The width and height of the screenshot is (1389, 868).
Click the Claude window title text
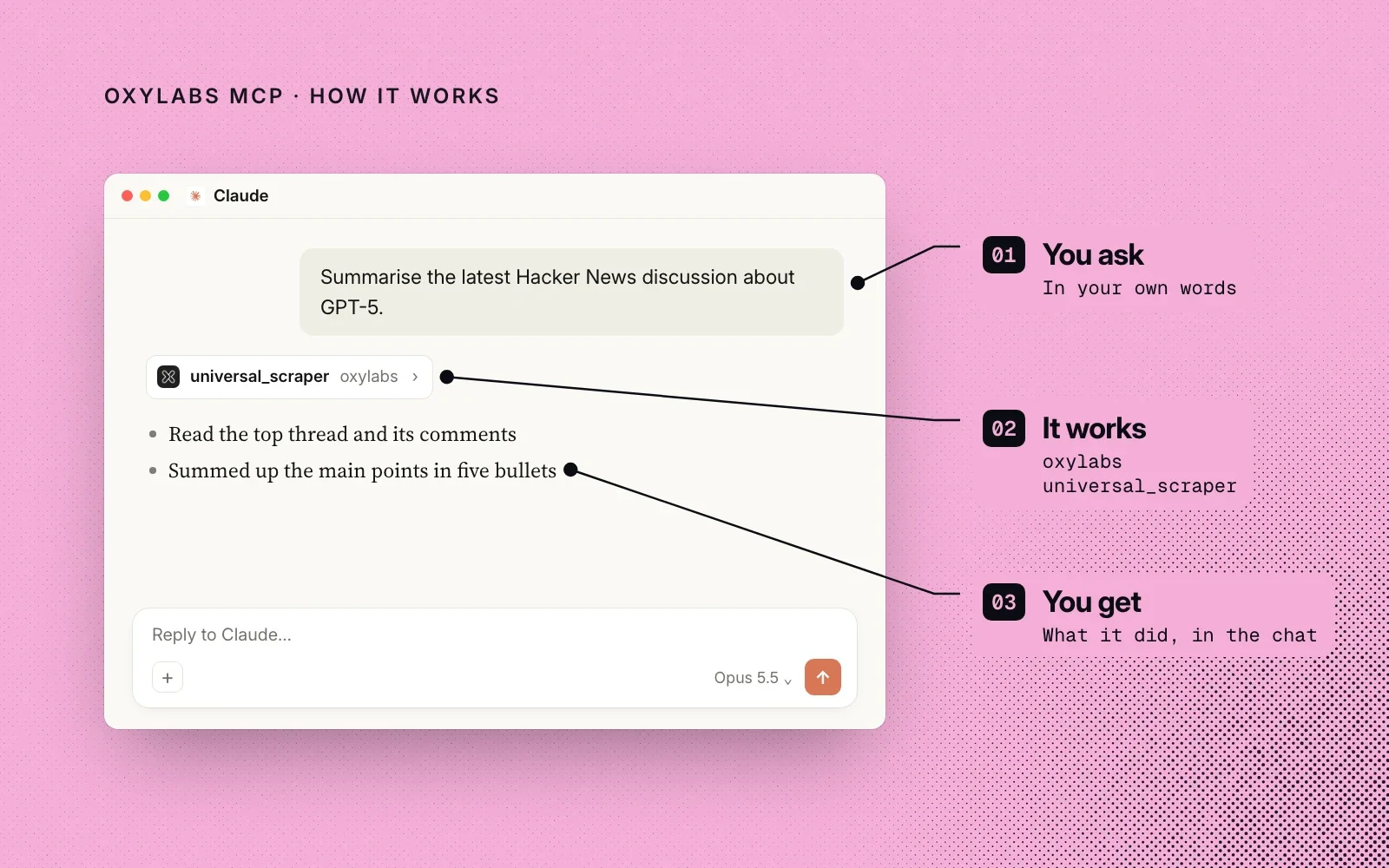tap(241, 196)
